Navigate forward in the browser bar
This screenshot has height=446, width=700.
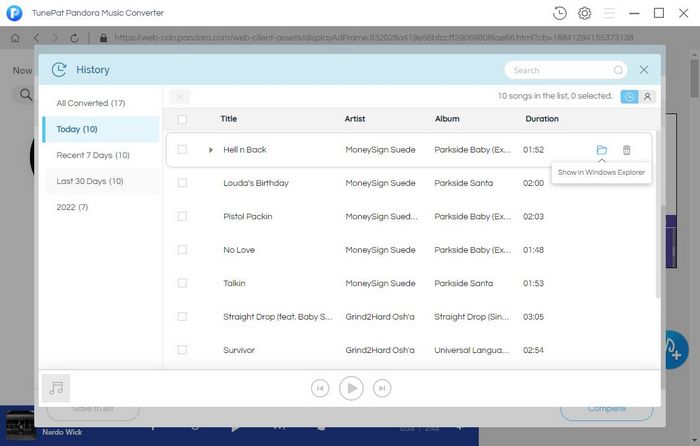(55, 38)
